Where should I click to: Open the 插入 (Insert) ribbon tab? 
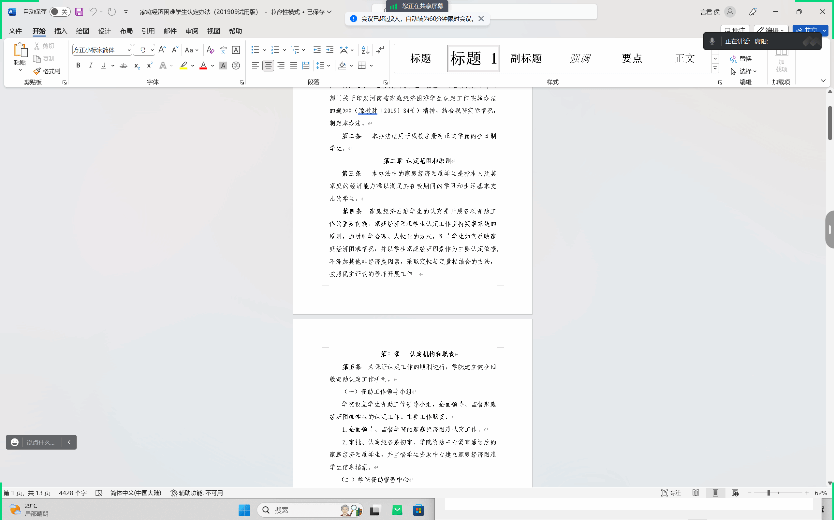[x=60, y=31]
